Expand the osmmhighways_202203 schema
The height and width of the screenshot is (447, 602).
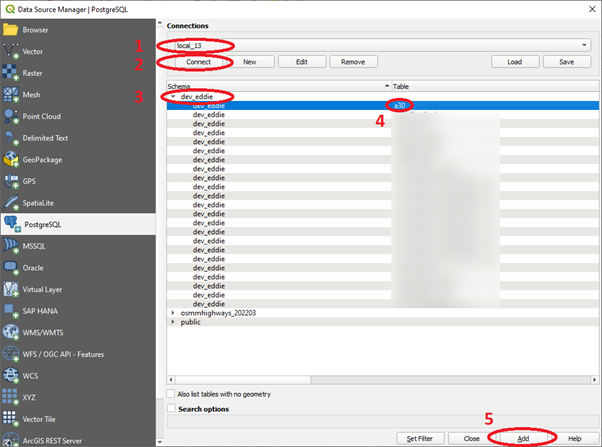(x=173, y=313)
